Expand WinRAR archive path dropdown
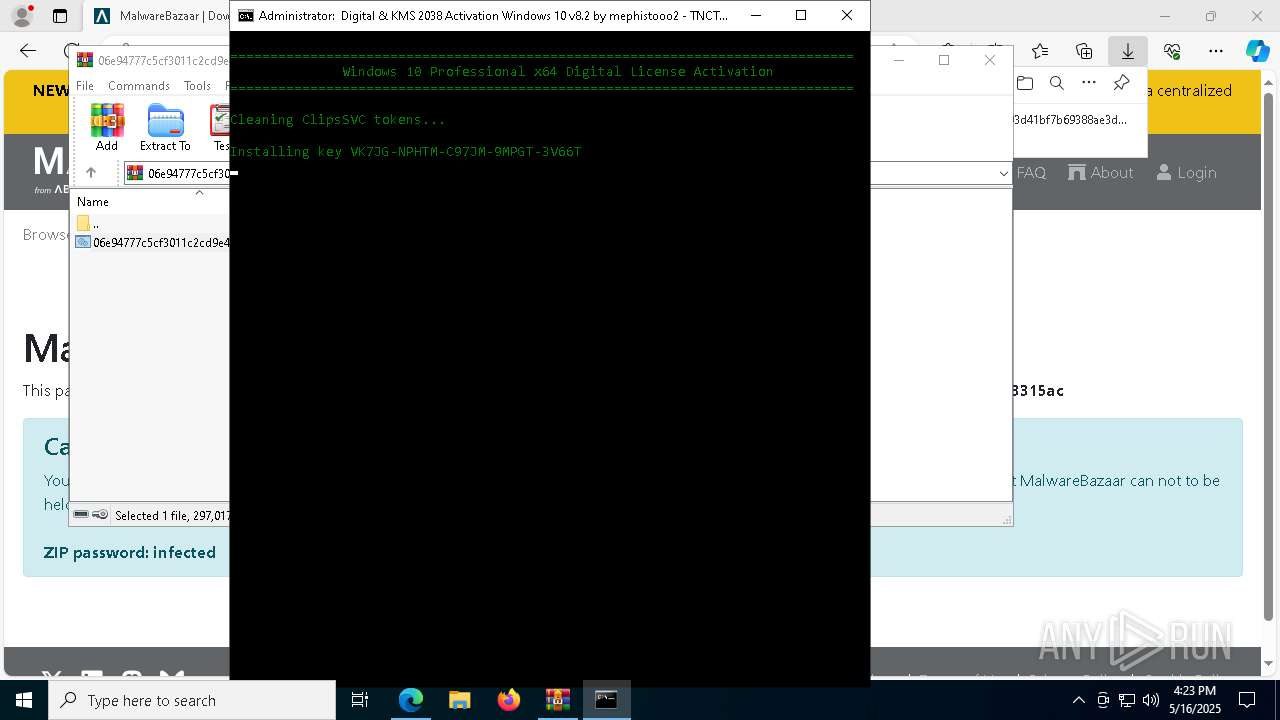Viewport: 1280px width, 720px height. [1003, 173]
